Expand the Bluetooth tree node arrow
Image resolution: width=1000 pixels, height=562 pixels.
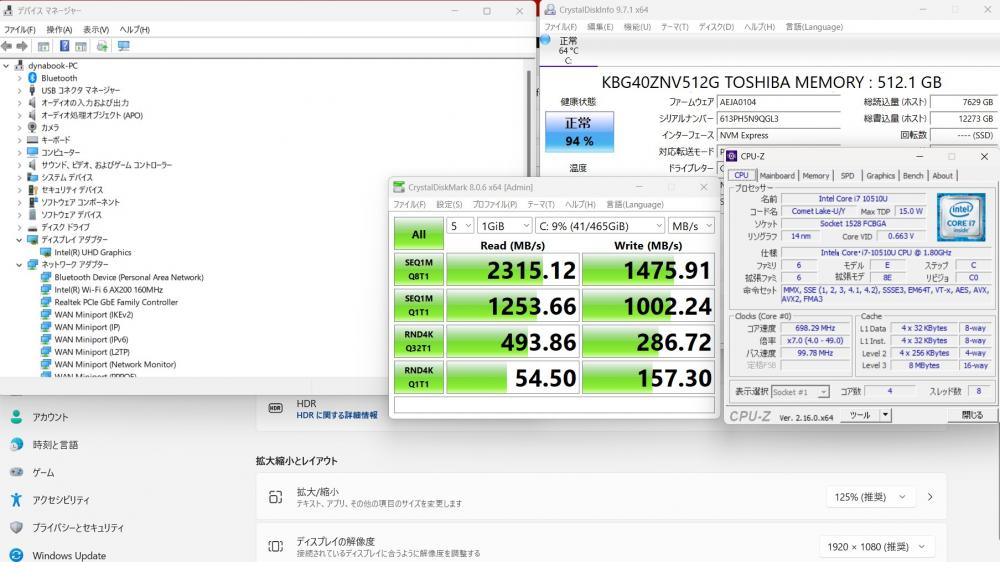[19, 78]
